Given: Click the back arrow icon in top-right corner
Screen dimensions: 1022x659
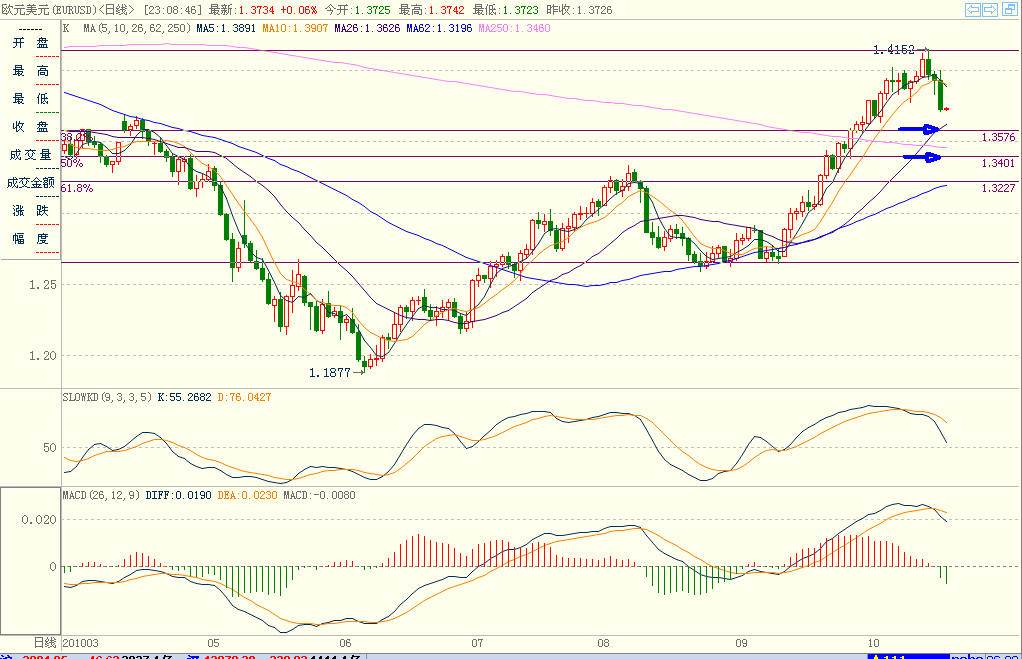Looking at the screenshot, I should click(x=973, y=9).
